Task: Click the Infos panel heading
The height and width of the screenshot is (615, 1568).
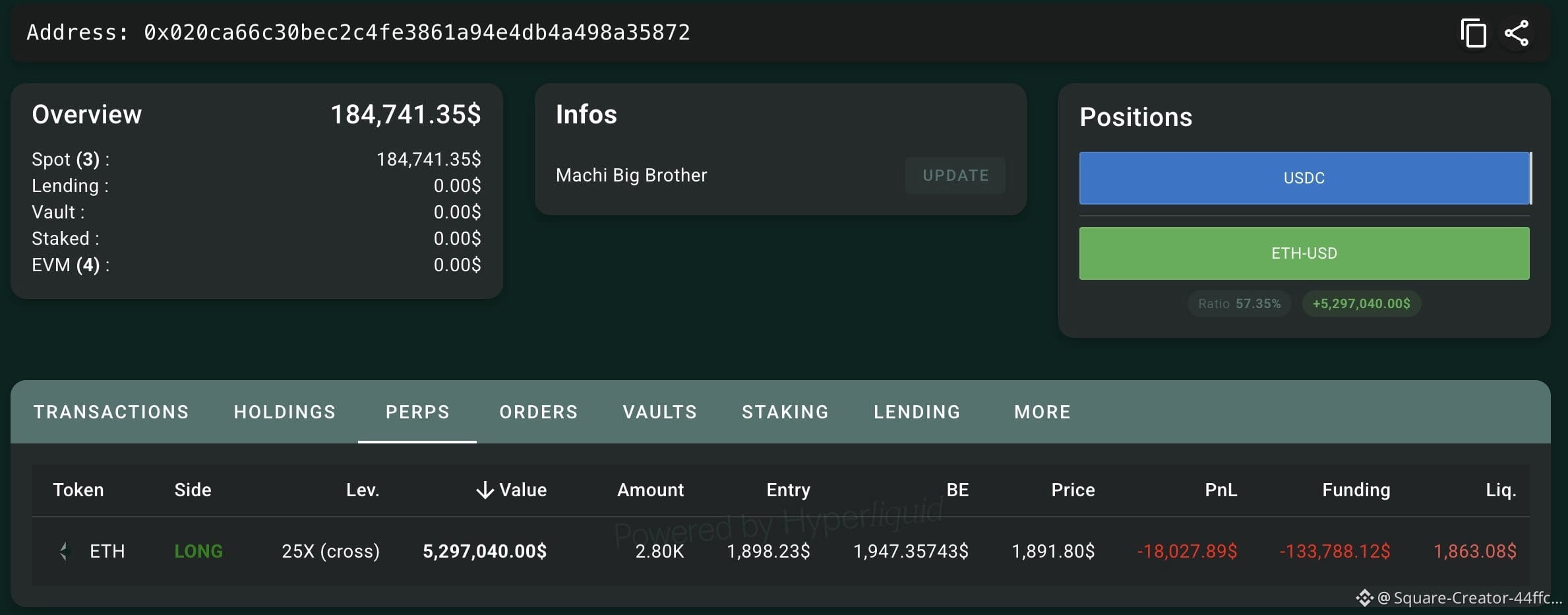Action: (586, 114)
